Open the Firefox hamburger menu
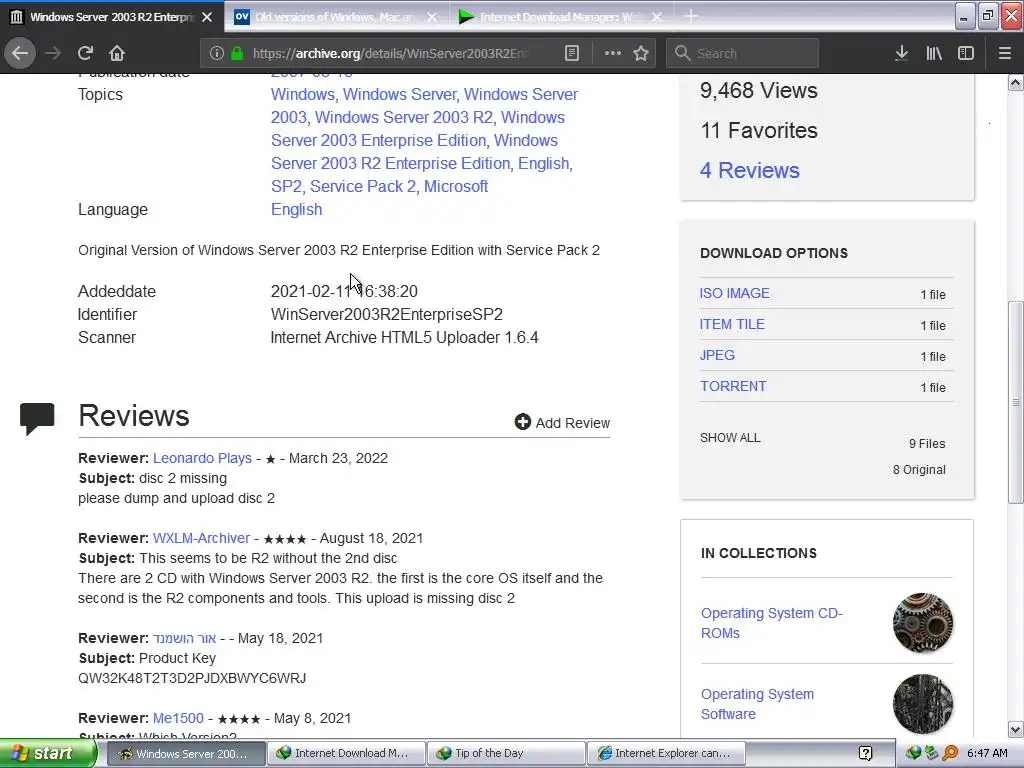The width and height of the screenshot is (1024, 768). 1004,53
